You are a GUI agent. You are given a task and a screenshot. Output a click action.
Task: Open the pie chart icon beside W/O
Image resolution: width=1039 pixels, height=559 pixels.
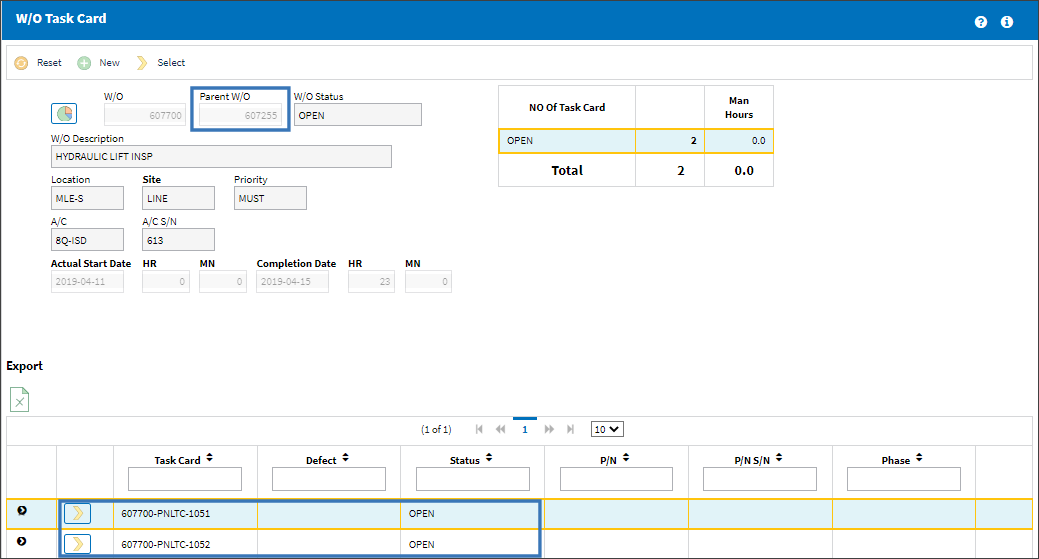pyautogui.click(x=64, y=114)
